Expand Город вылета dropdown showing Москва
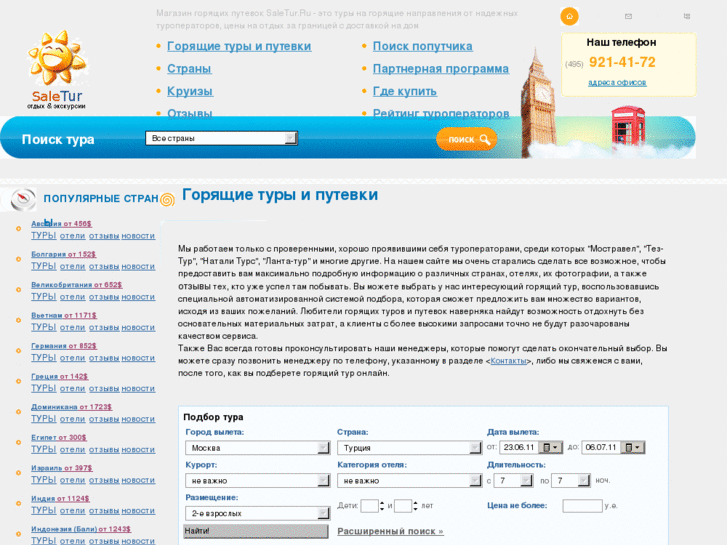 [257, 448]
